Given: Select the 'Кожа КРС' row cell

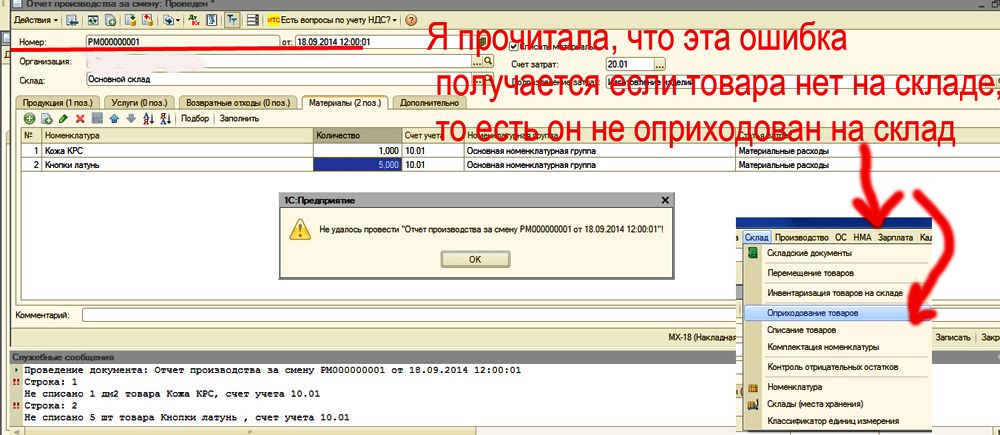Looking at the screenshot, I should 177,152.
